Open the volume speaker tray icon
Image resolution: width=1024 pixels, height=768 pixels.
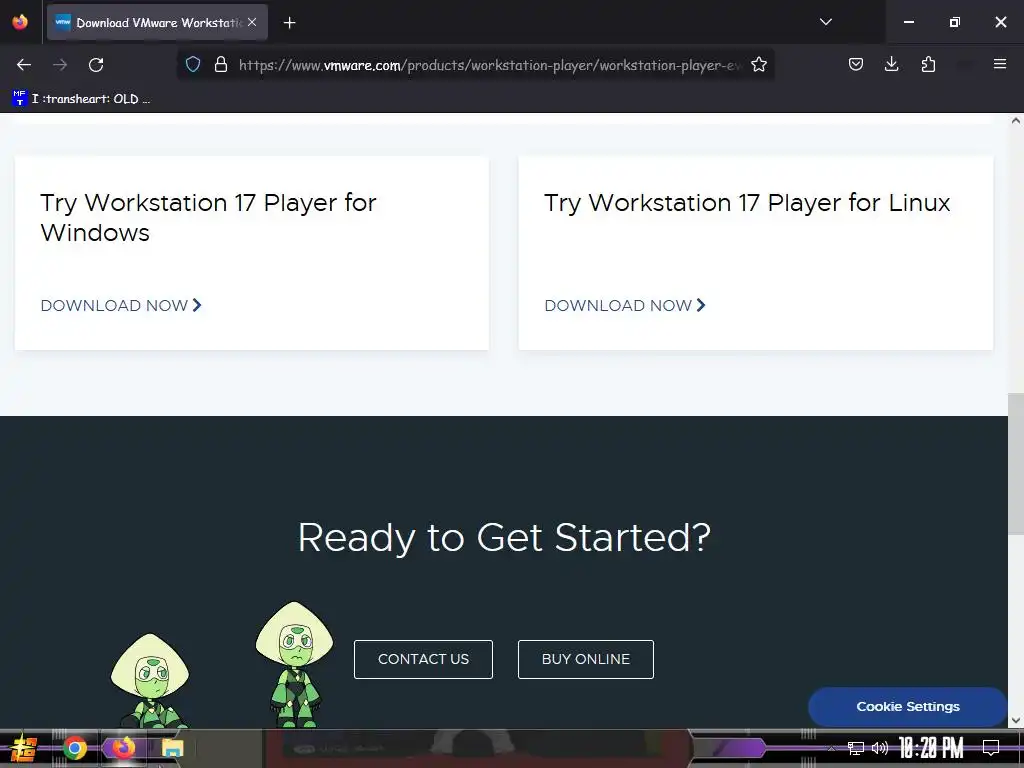click(880, 748)
